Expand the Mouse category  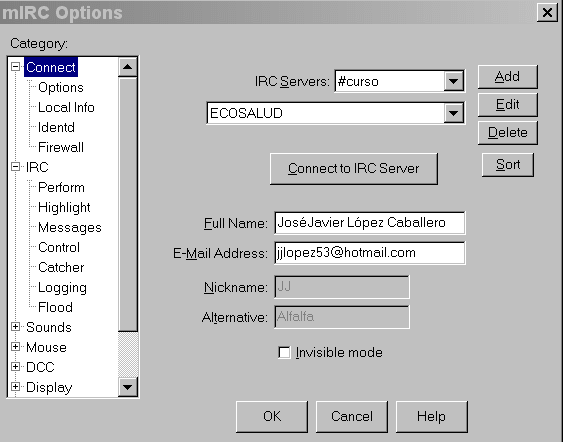coord(15,347)
